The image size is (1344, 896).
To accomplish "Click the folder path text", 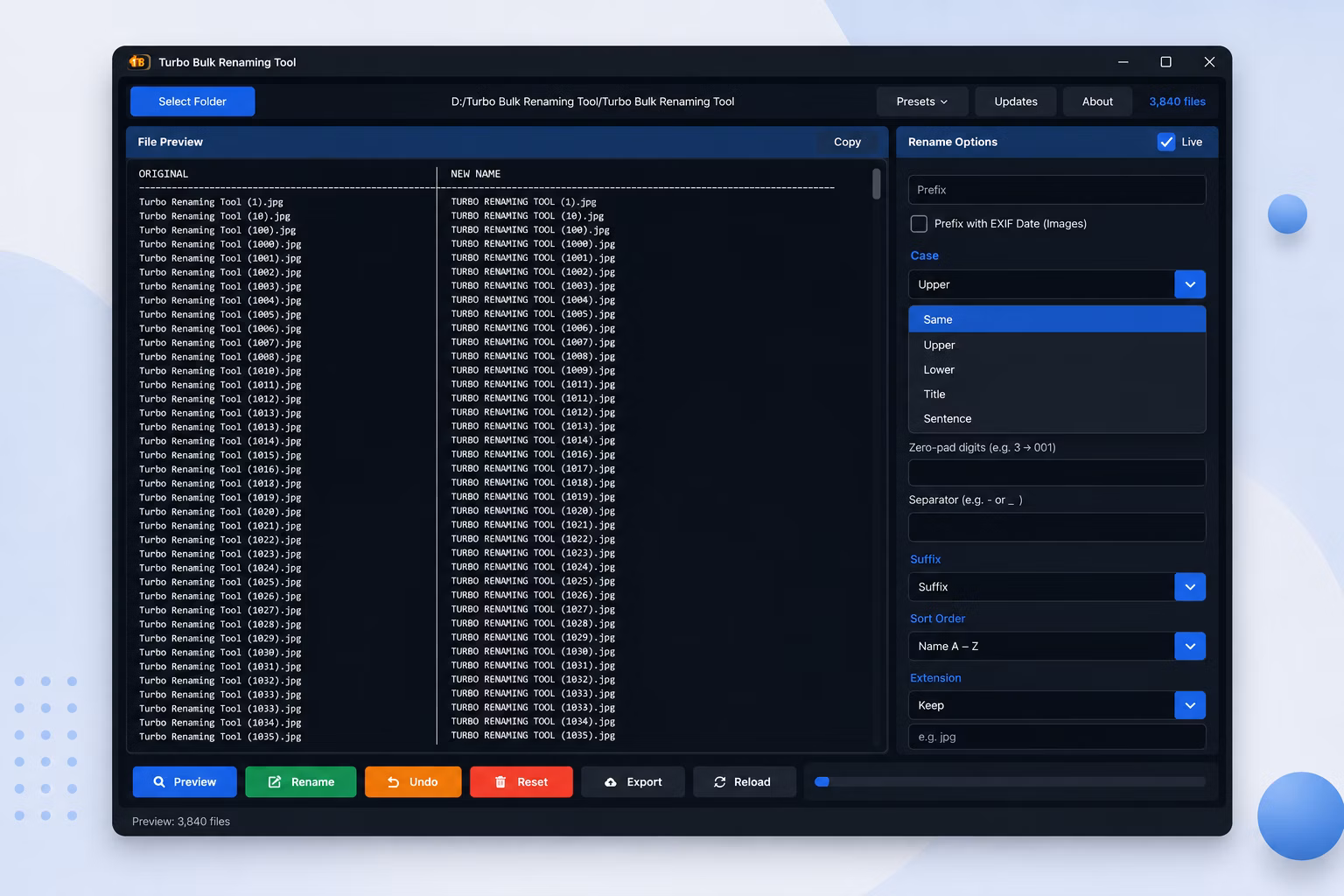I will [592, 101].
